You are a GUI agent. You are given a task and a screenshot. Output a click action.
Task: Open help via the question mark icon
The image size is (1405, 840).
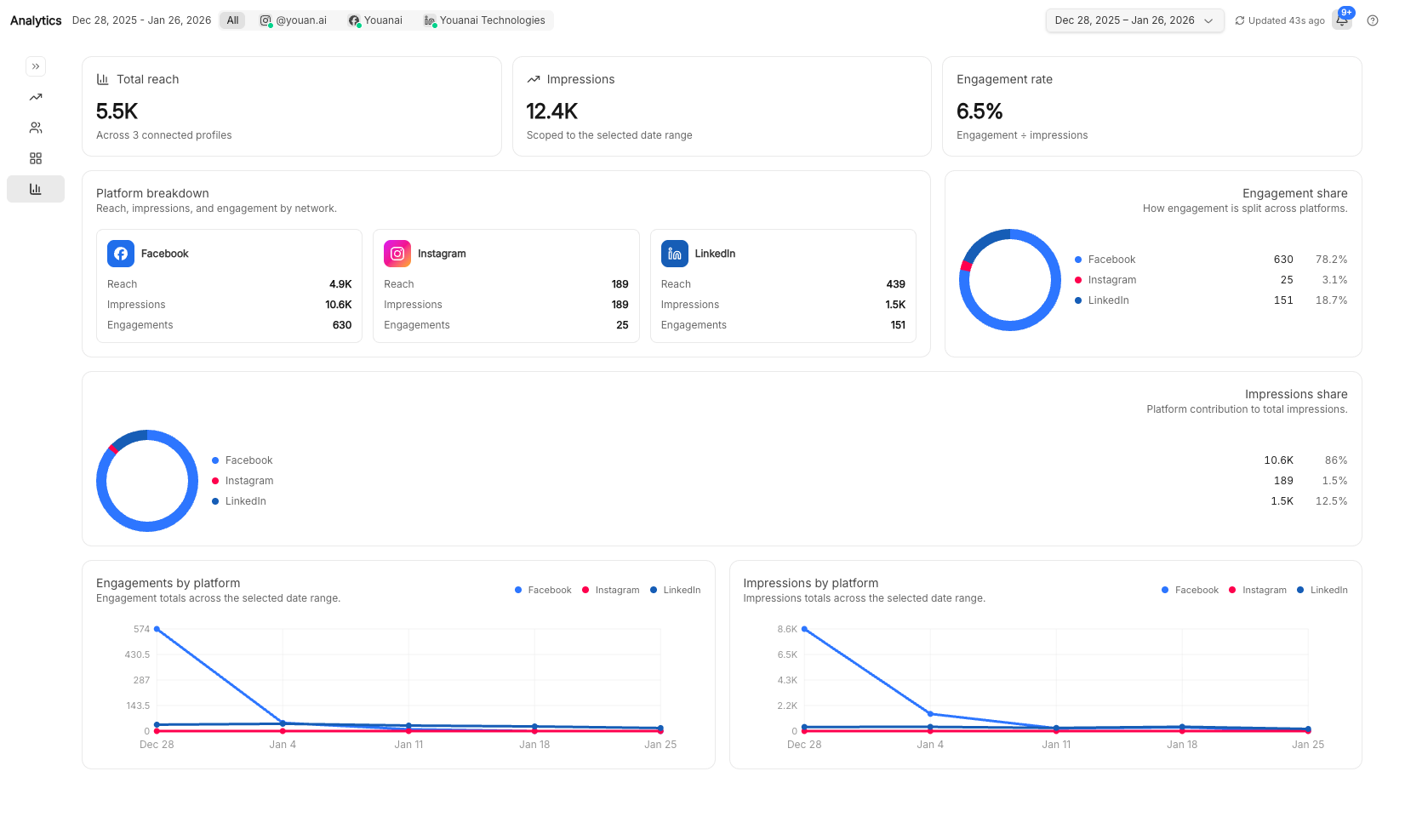[x=1372, y=20]
